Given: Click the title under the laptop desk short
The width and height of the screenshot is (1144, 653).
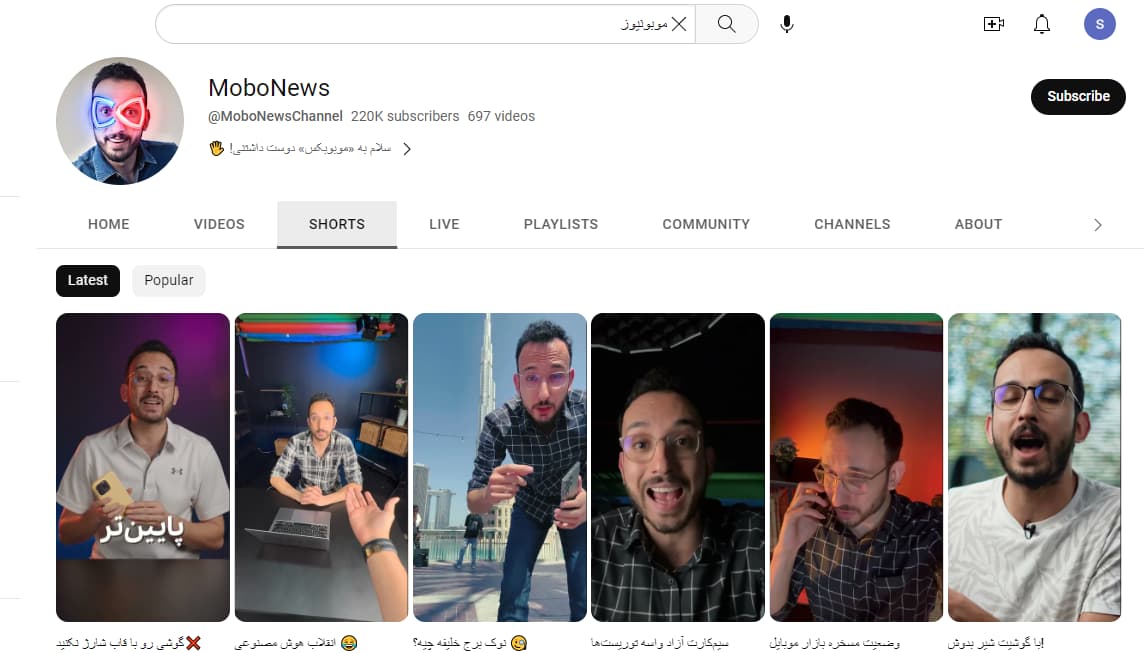Looking at the screenshot, I should coord(295,643).
